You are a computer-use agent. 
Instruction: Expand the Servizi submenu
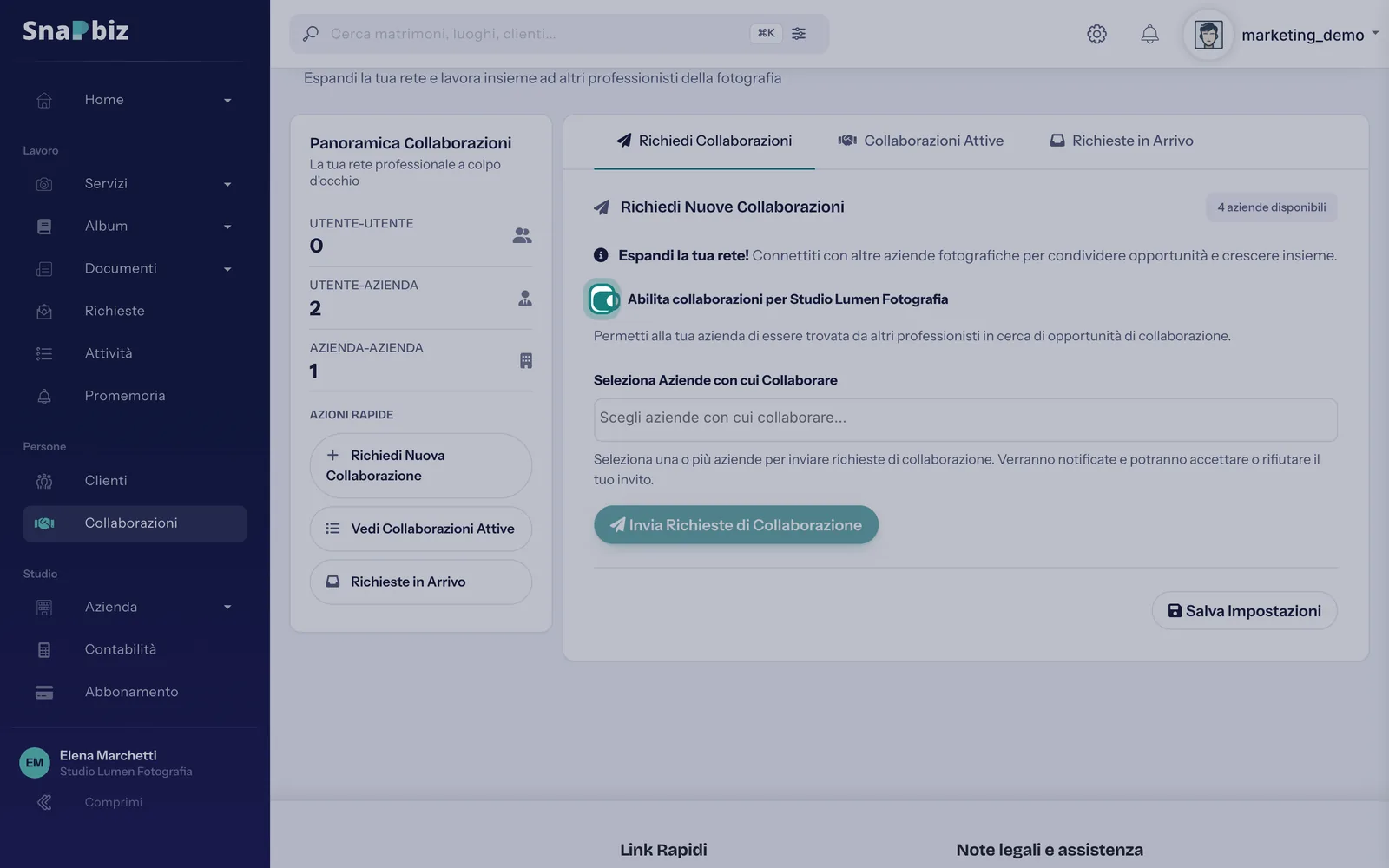(227, 184)
